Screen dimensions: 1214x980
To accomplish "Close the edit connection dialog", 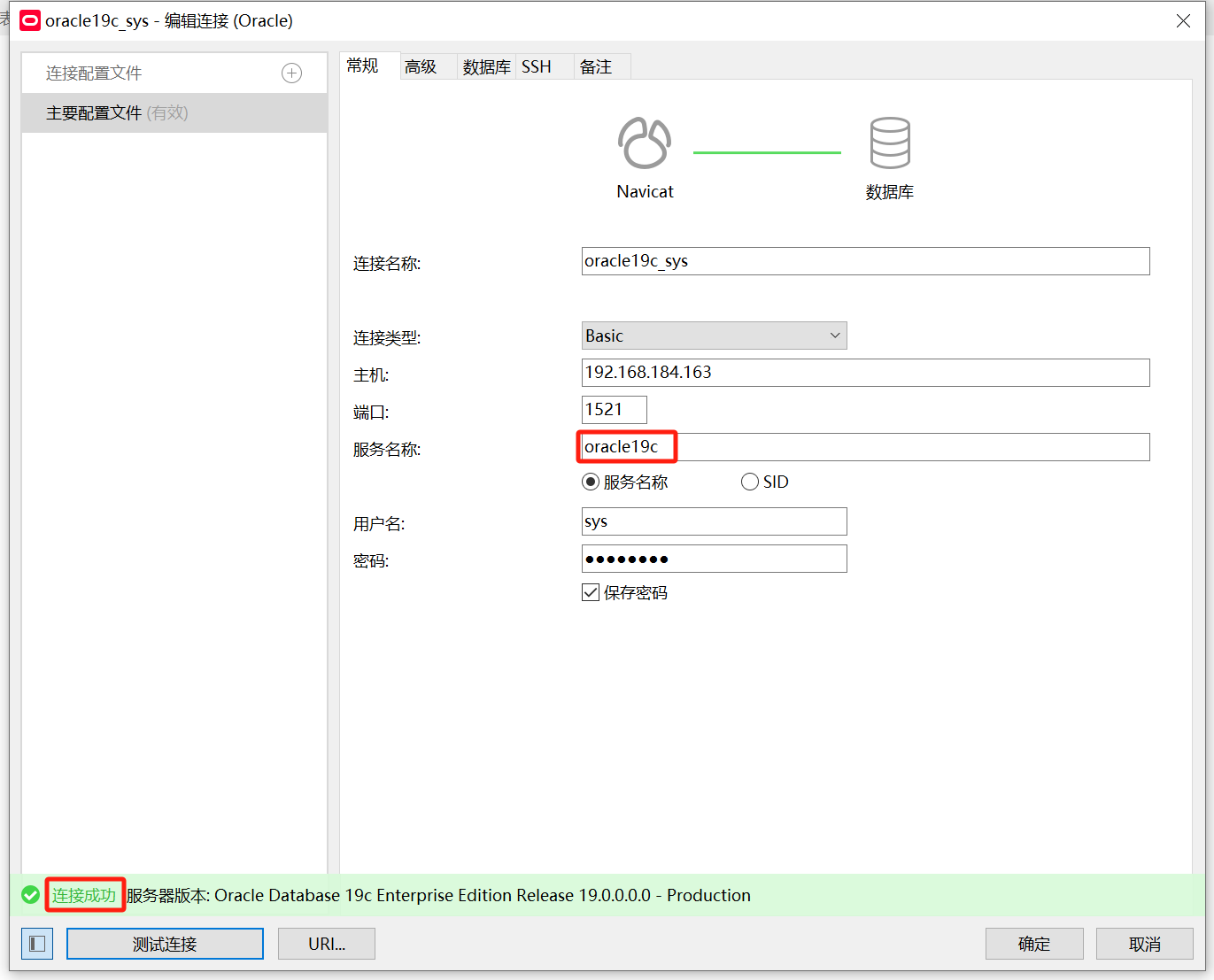I will [1183, 20].
